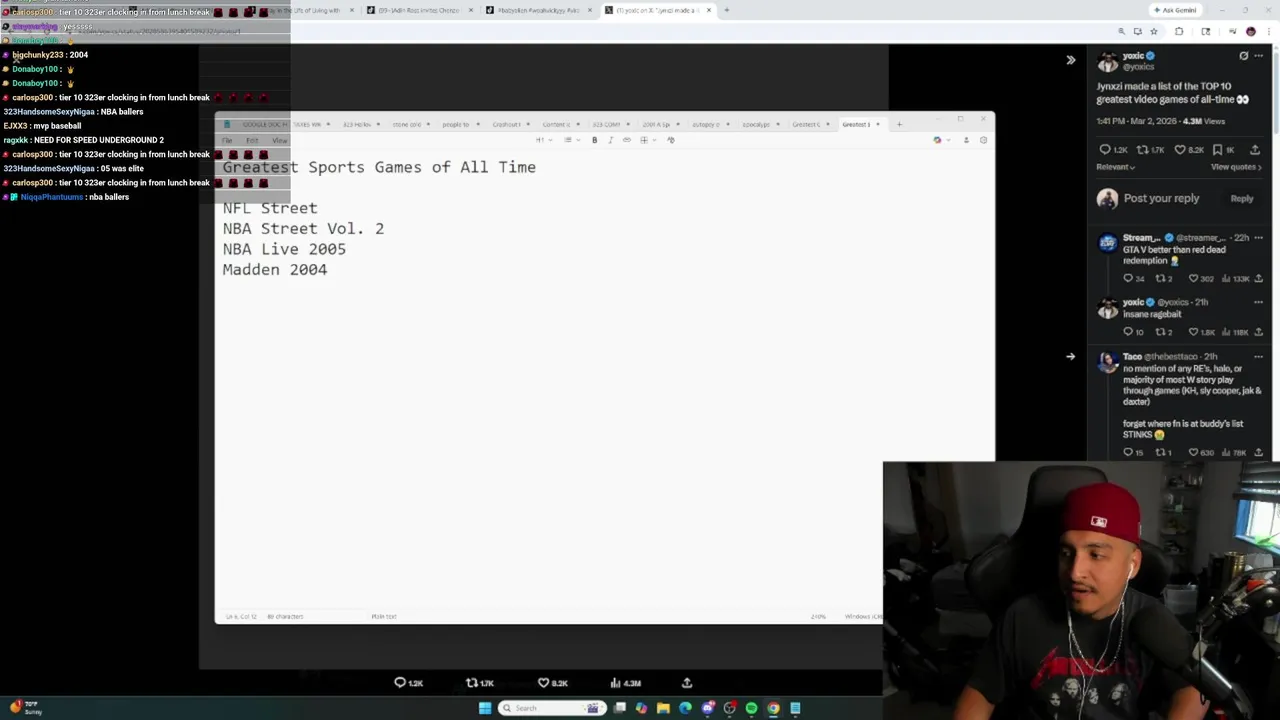
Task: Click 'NBA Street Vol. 2' line in Notepad
Action: click(303, 229)
